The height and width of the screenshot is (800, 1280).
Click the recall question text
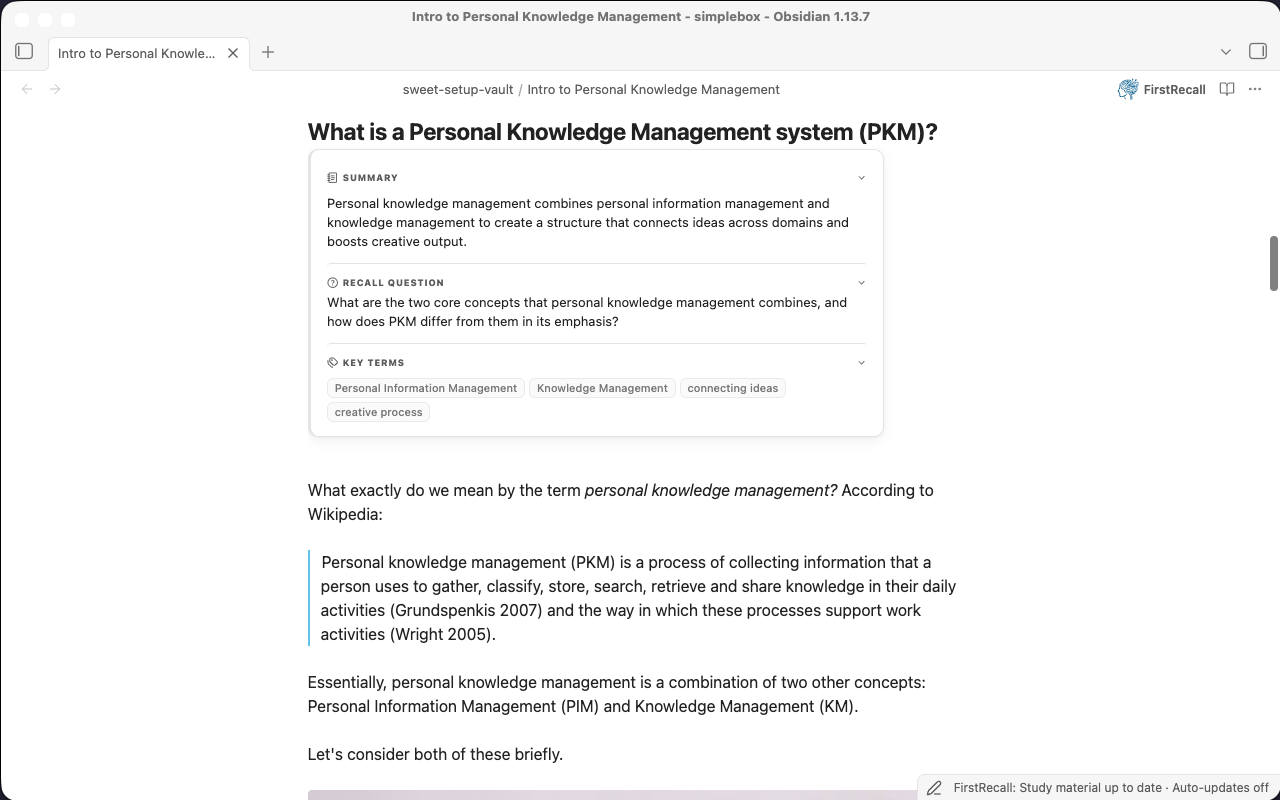[x=587, y=312]
